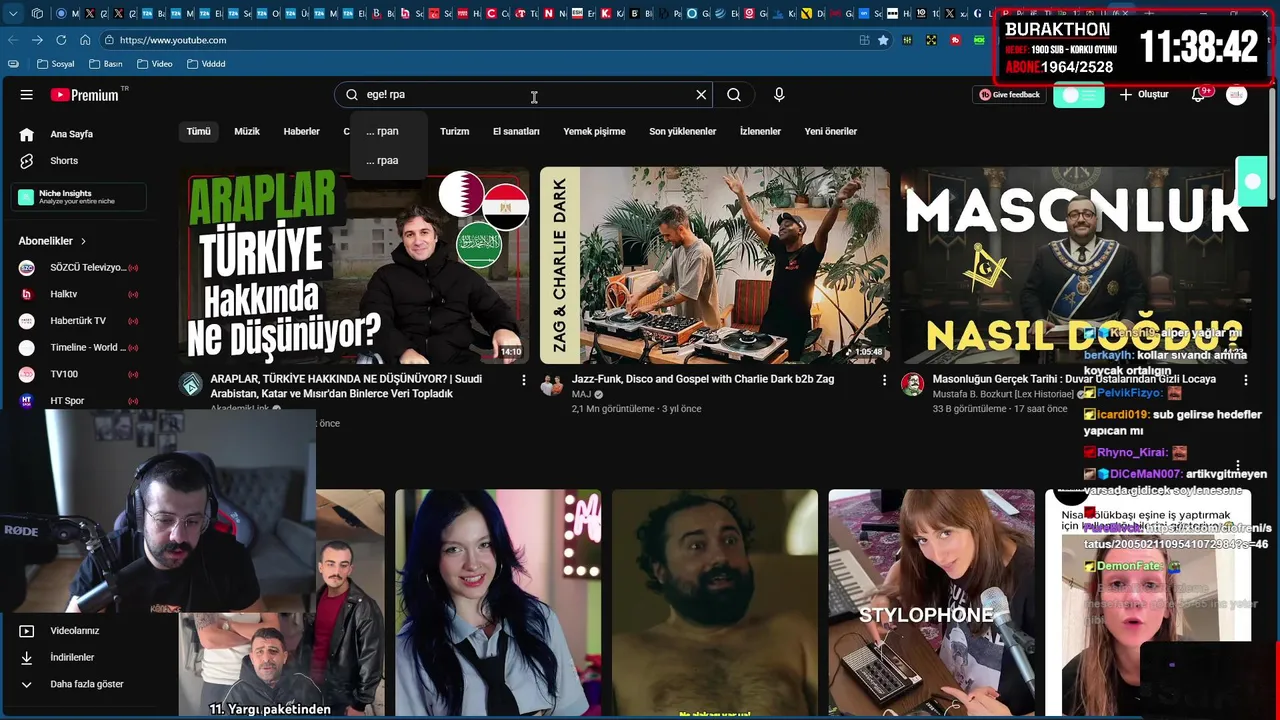
Task: Open more options for the Jazz-Funk video
Action: point(884,380)
